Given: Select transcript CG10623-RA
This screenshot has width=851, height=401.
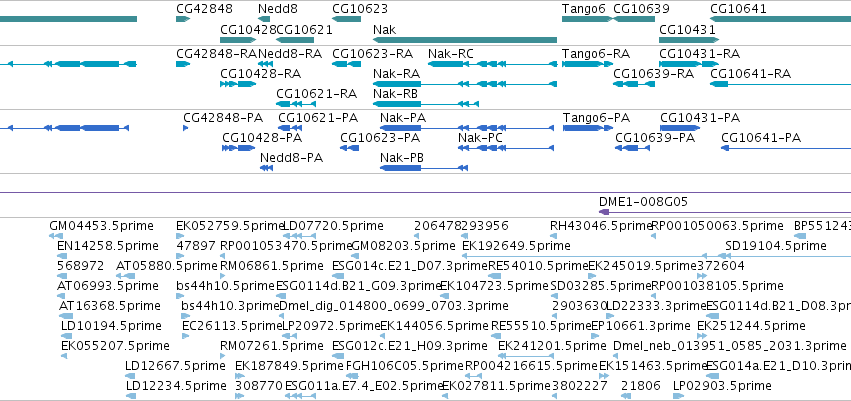Looking at the screenshot, I should coord(346,64).
